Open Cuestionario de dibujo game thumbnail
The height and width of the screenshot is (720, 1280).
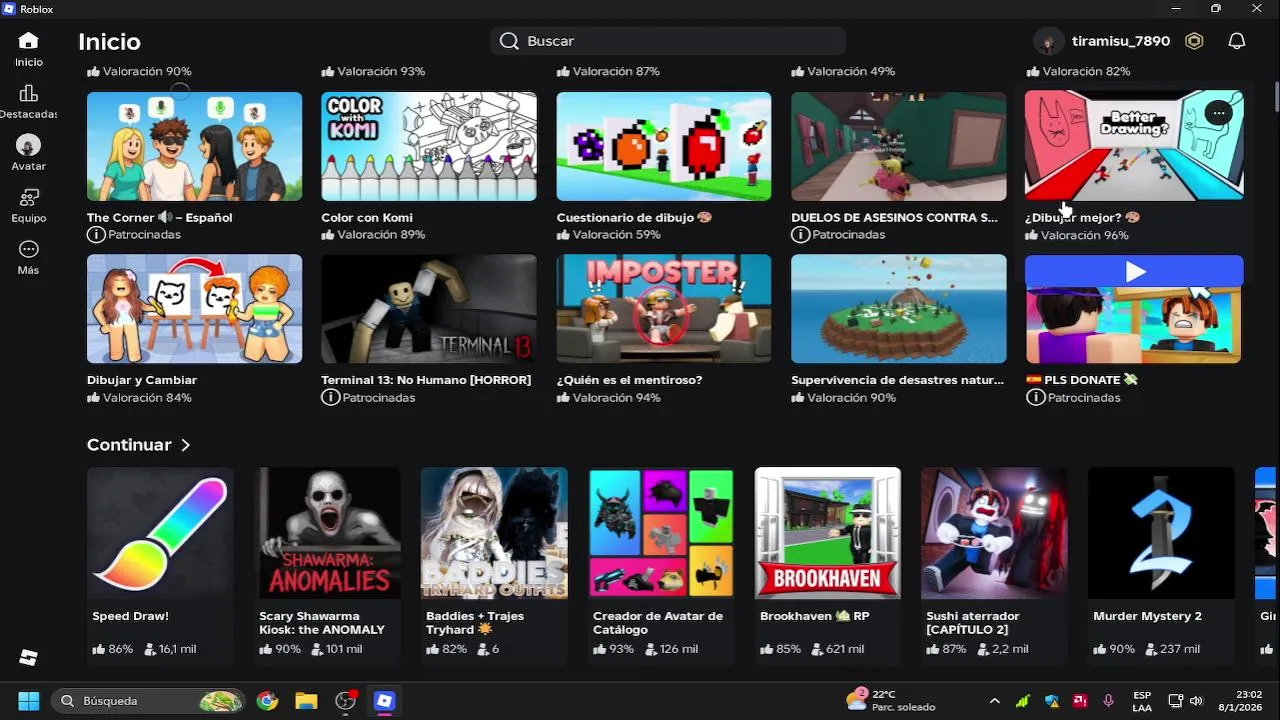pos(664,146)
